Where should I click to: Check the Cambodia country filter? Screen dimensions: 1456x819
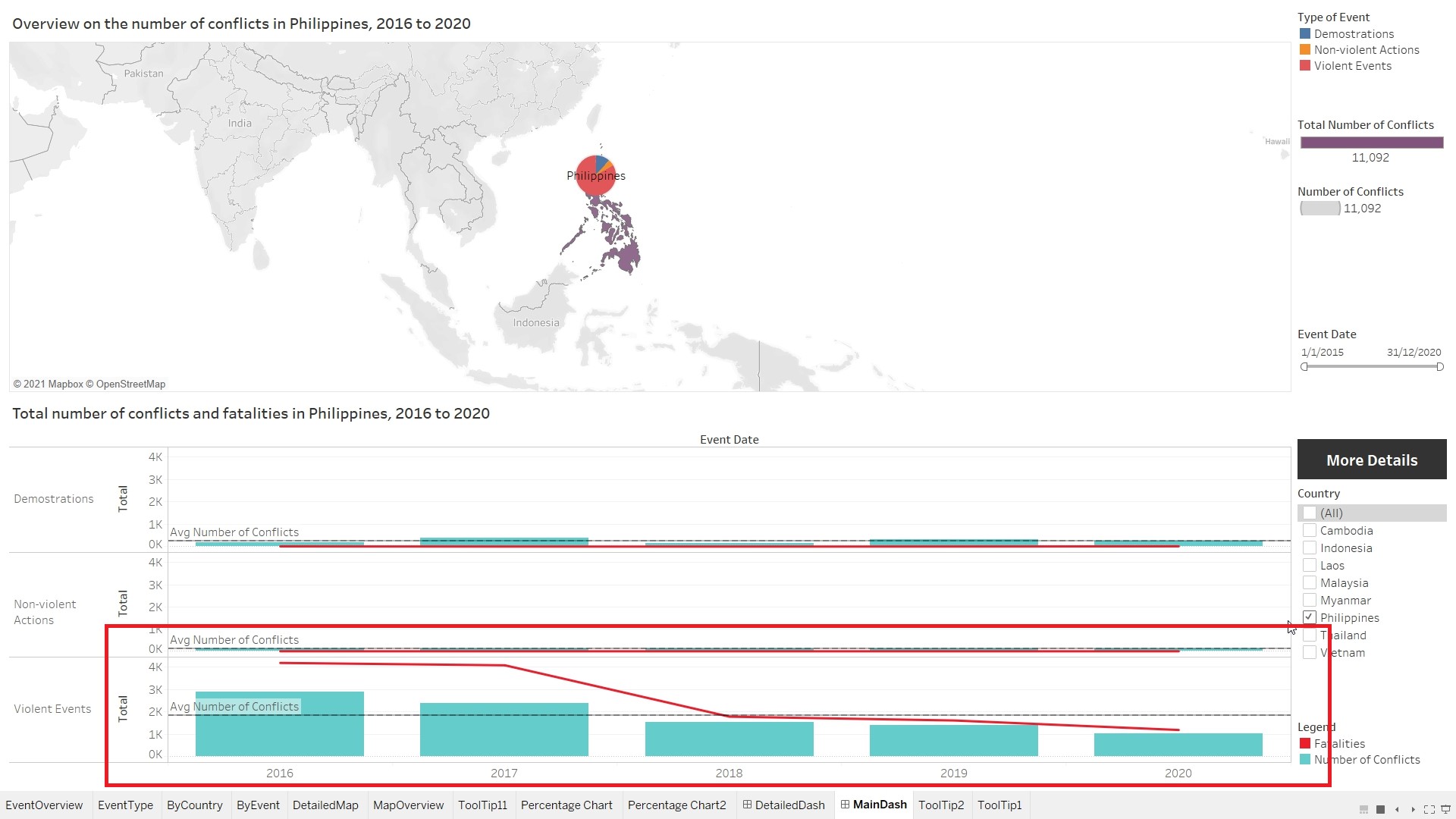tap(1309, 530)
